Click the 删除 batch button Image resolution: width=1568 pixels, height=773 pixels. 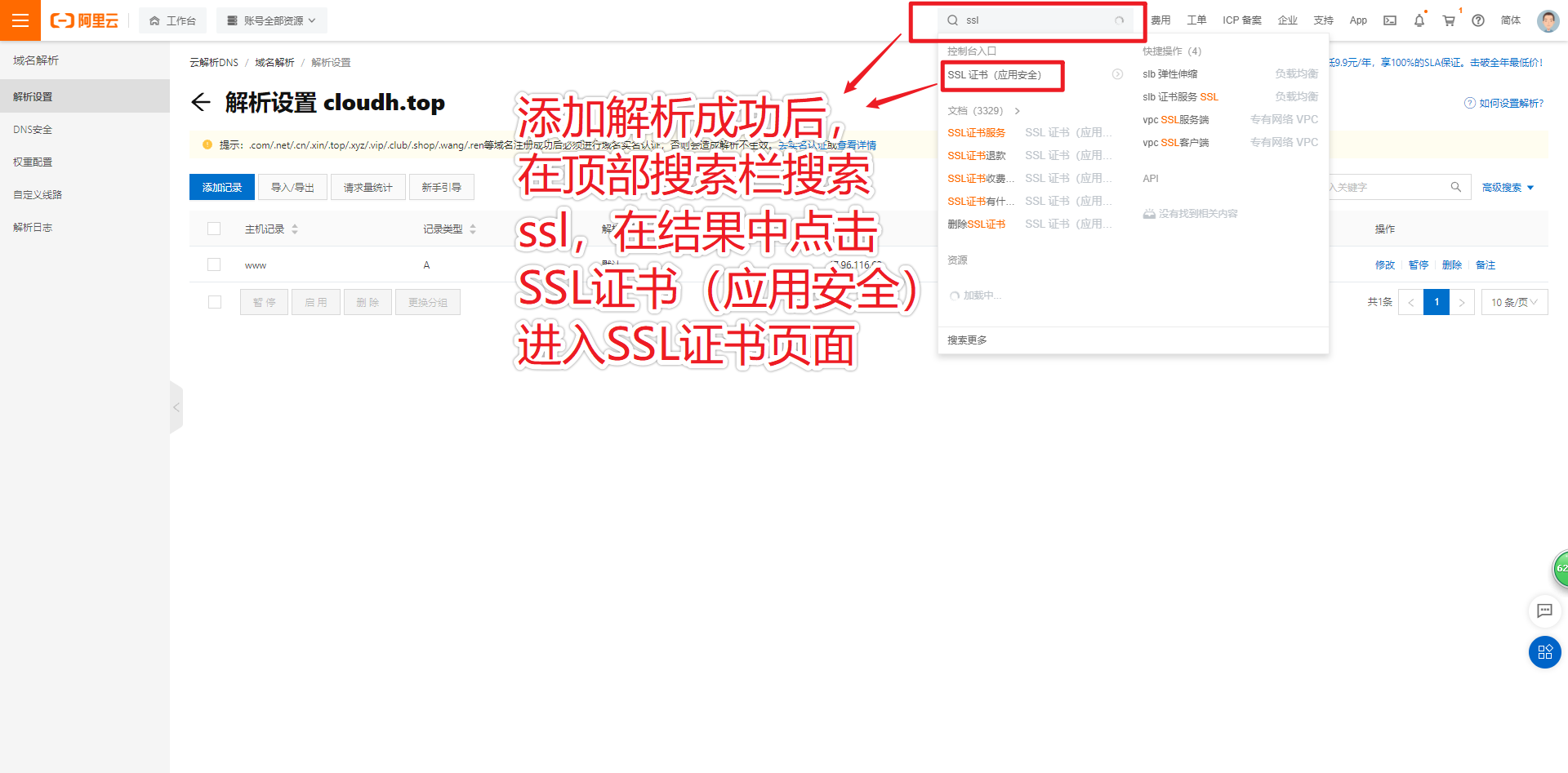tap(367, 302)
